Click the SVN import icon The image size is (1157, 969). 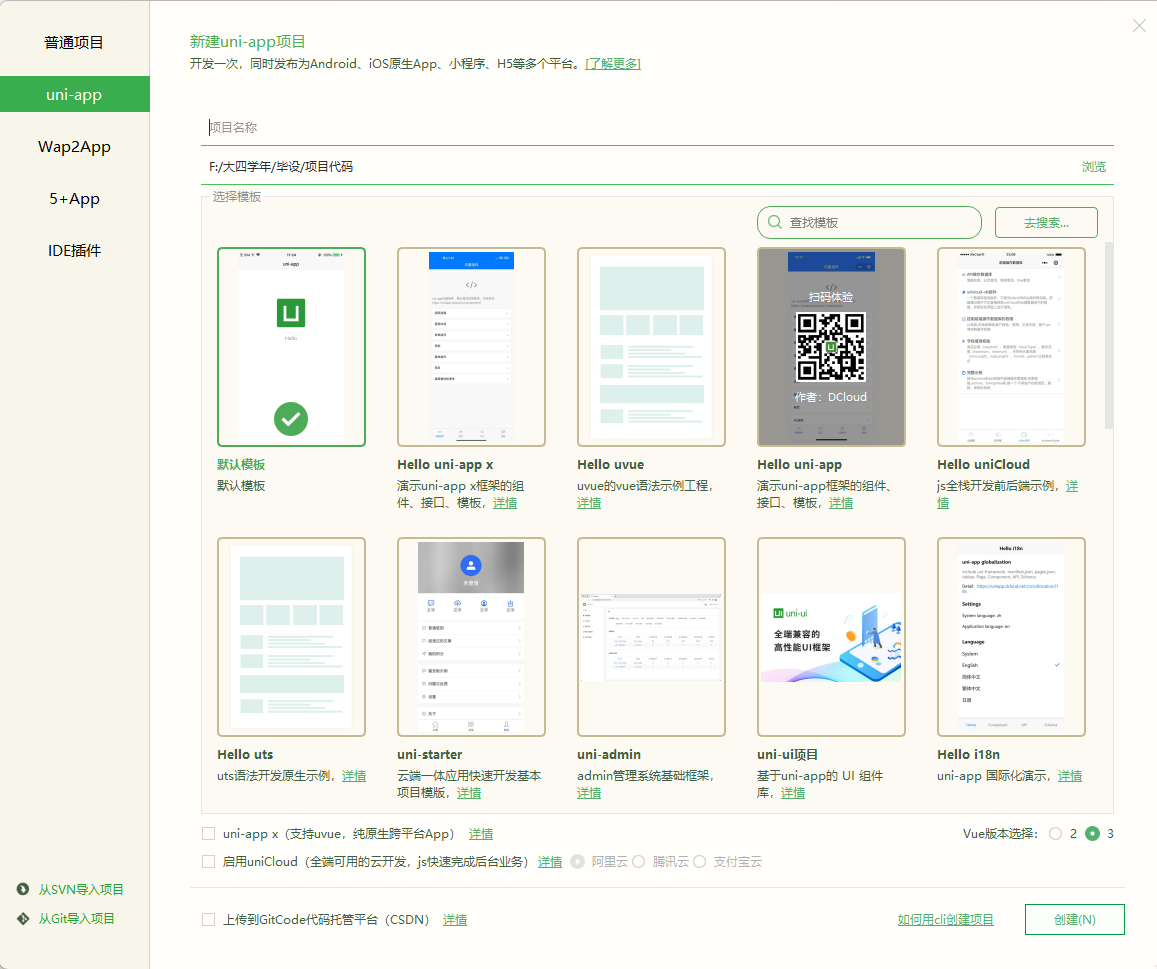coord(24,889)
